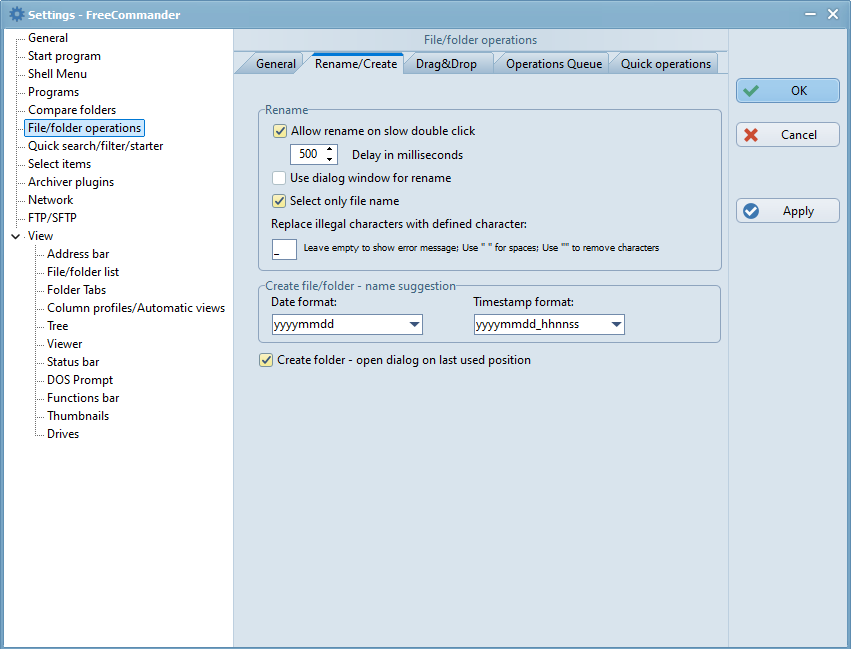Open Shell Menu settings
Image resolution: width=851 pixels, height=649 pixels.
tap(57, 74)
